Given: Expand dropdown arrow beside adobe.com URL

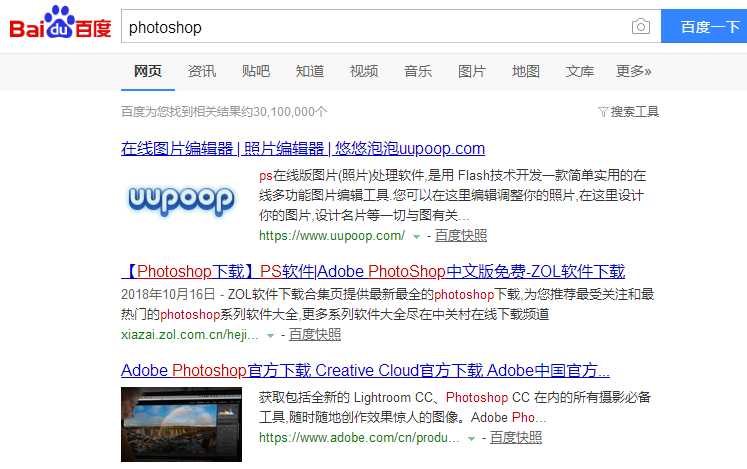Looking at the screenshot, I should [470, 438].
